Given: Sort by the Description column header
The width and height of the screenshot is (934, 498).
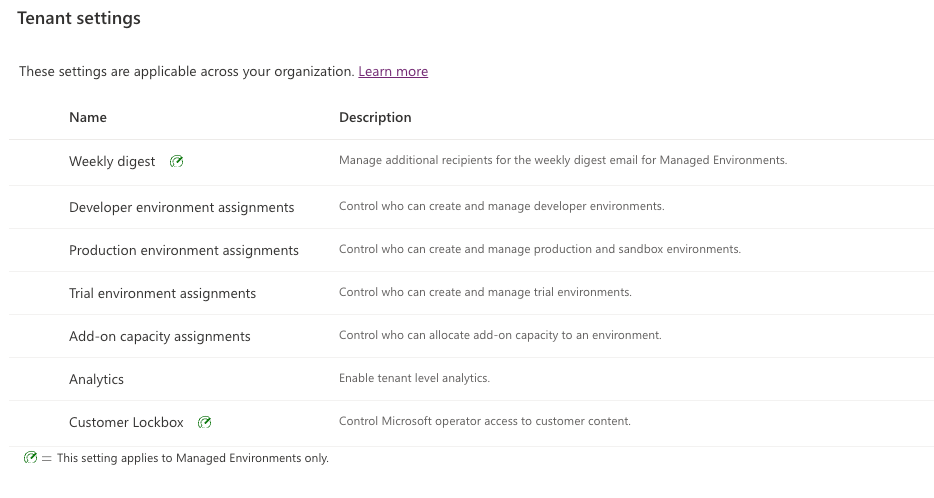Looking at the screenshot, I should (x=375, y=117).
